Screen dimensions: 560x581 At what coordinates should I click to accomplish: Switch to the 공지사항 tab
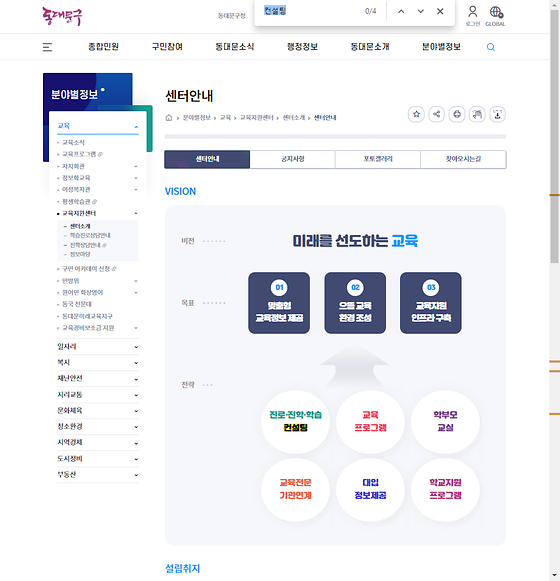(x=292, y=159)
